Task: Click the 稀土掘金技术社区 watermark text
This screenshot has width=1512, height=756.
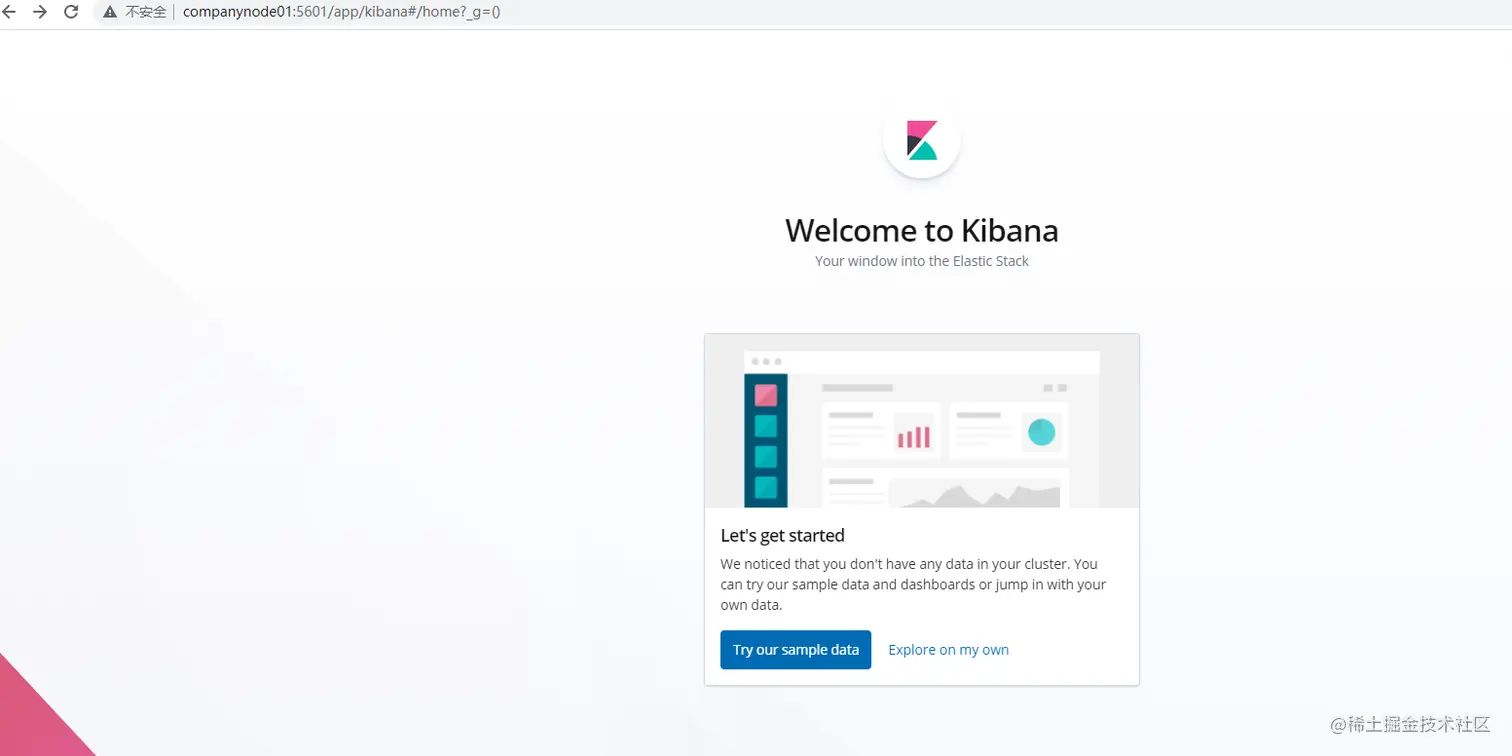Action: coord(1410,724)
